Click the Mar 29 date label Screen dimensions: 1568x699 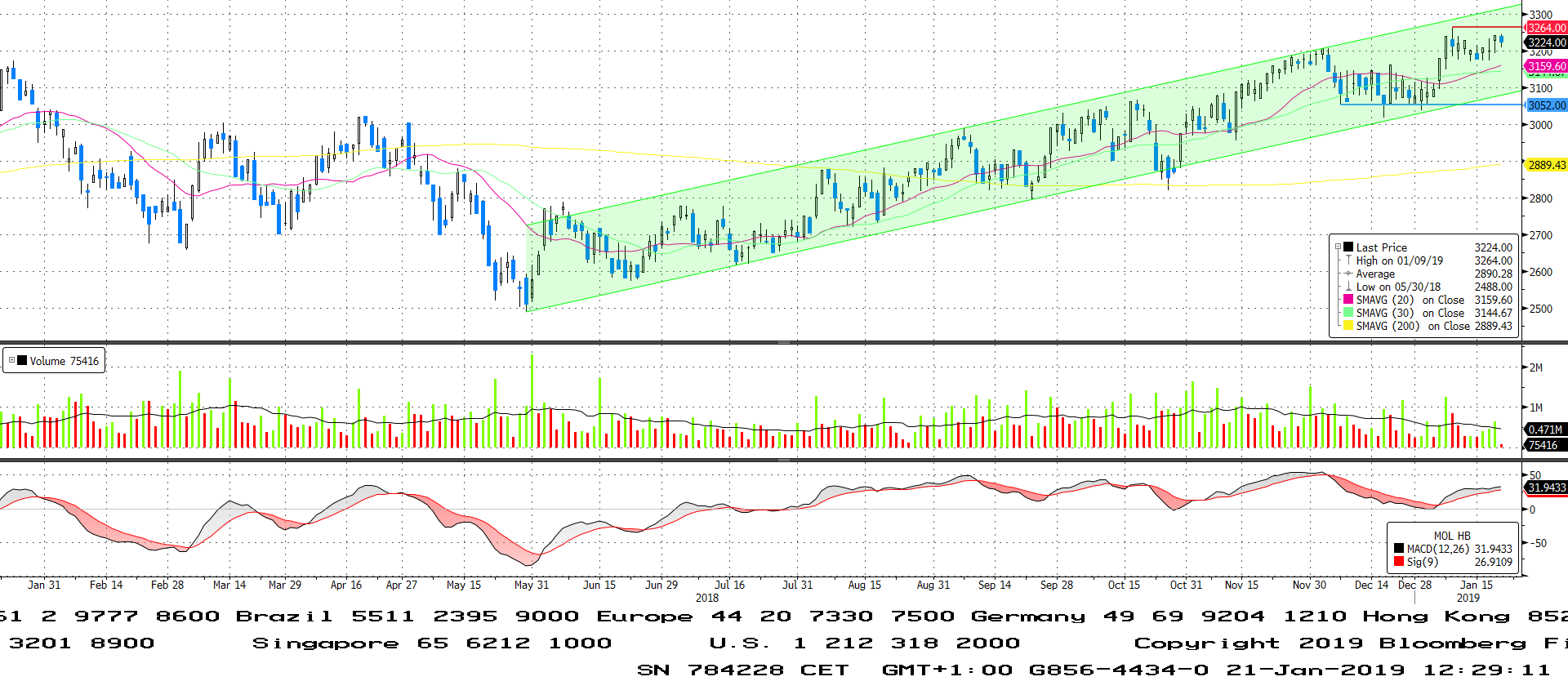pyautogui.click(x=285, y=585)
